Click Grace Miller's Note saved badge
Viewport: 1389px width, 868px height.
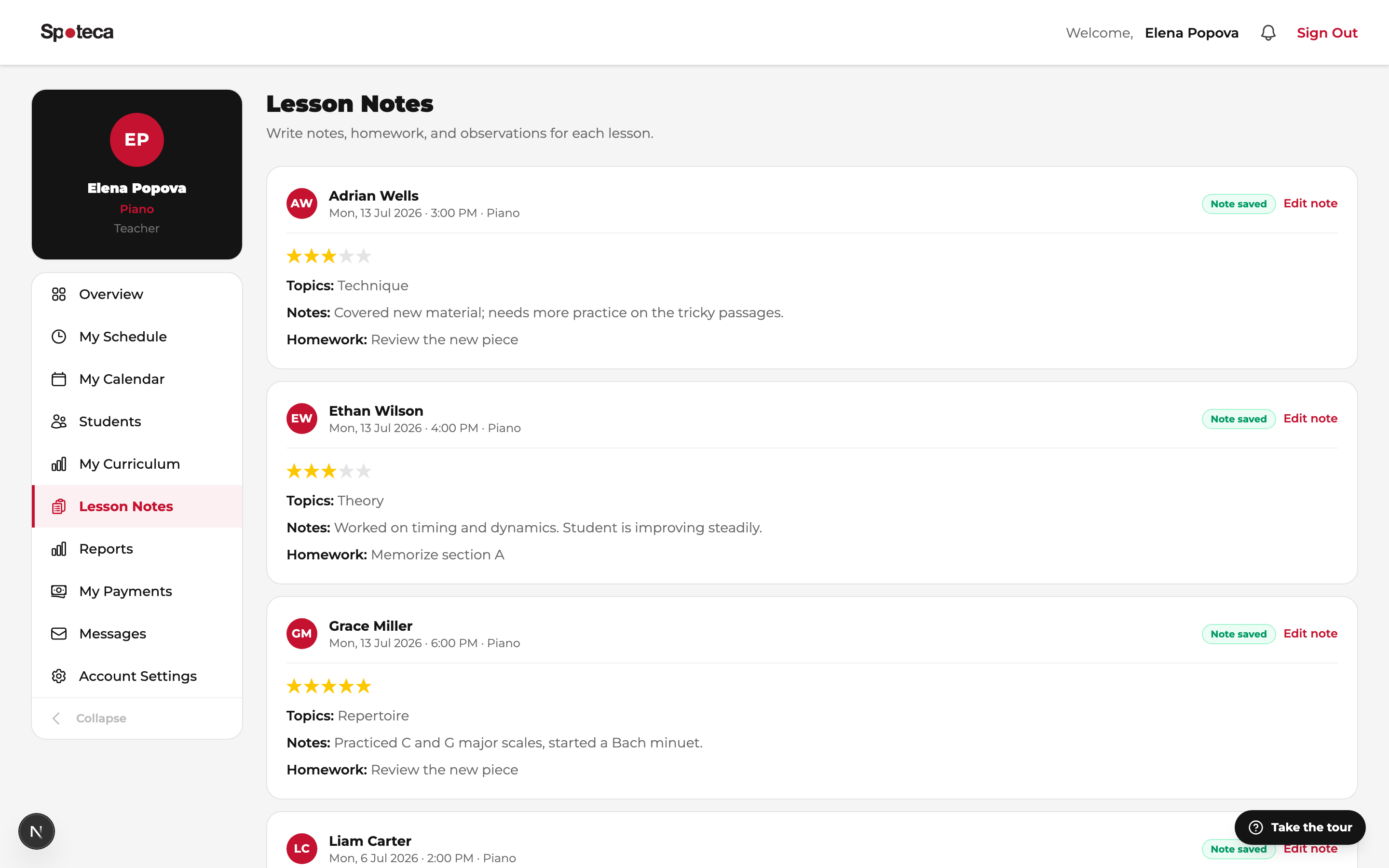(1239, 634)
